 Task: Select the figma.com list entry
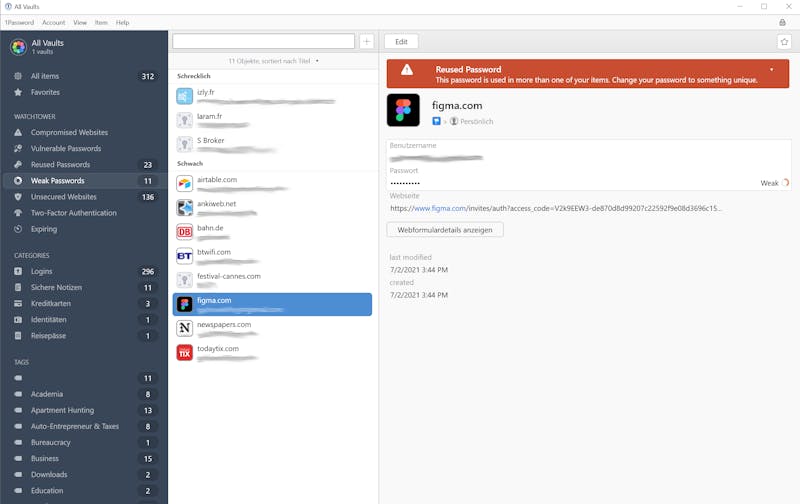coord(272,305)
